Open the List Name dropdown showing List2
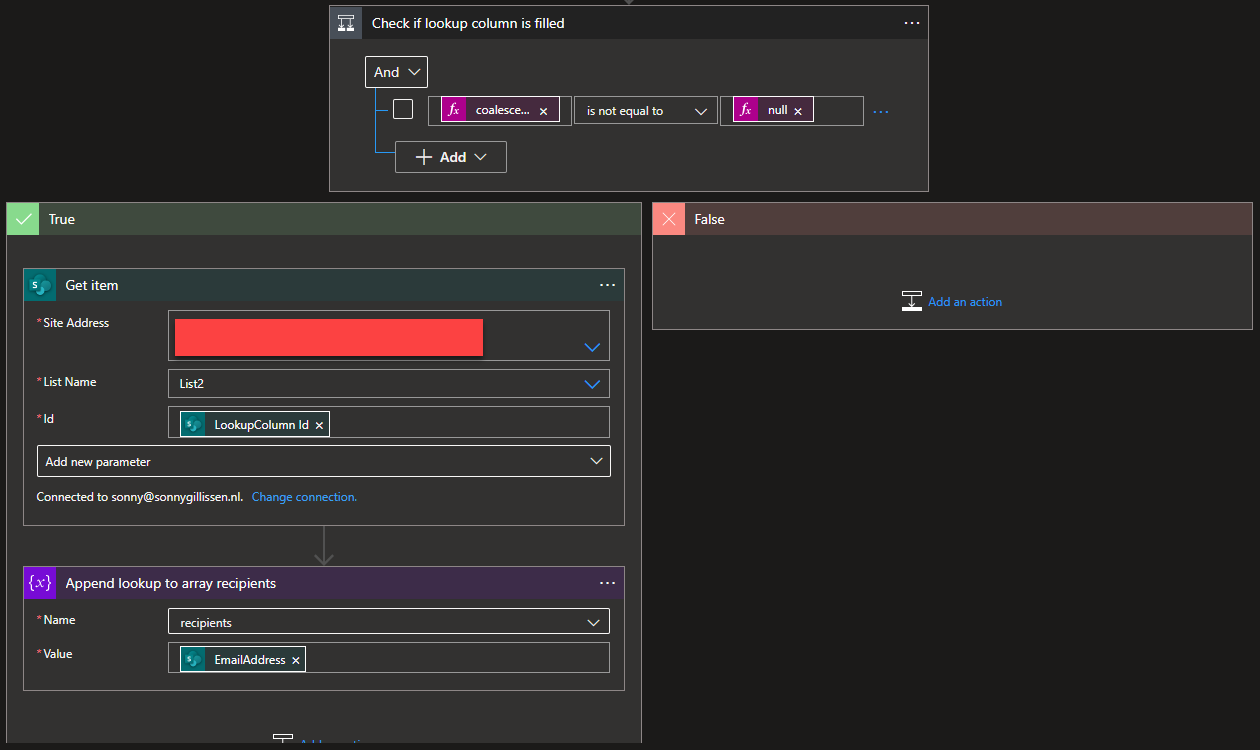 (389, 383)
